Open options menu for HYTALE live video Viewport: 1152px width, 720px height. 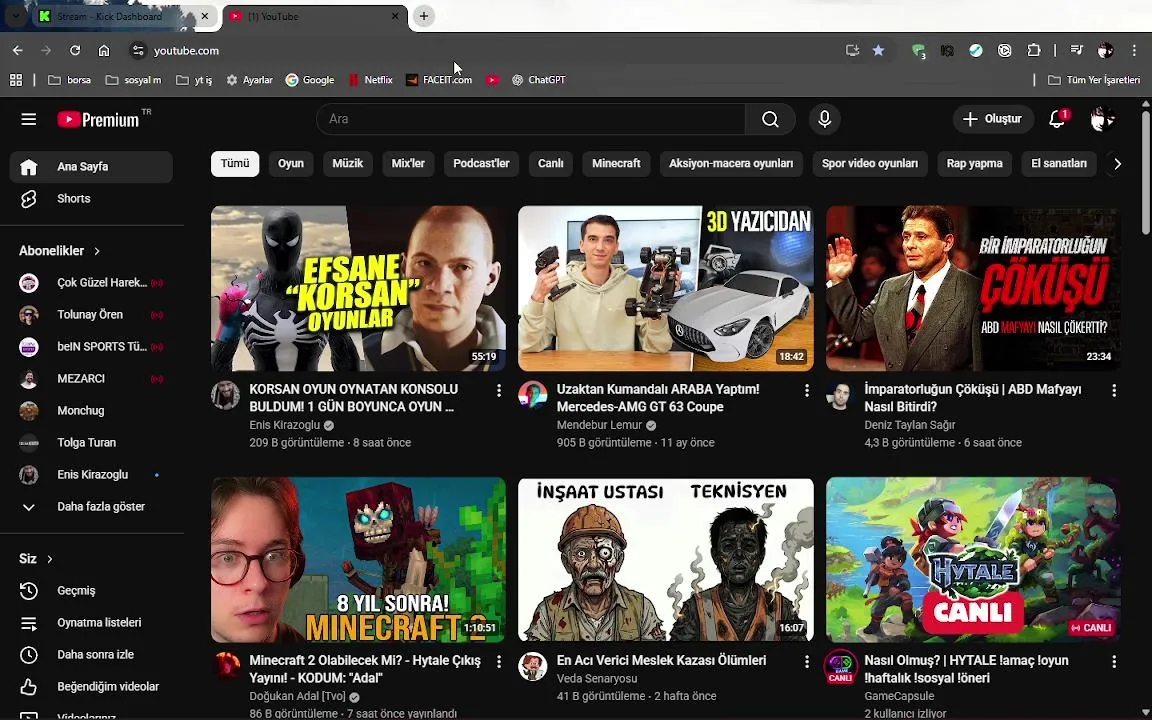coord(1114,662)
